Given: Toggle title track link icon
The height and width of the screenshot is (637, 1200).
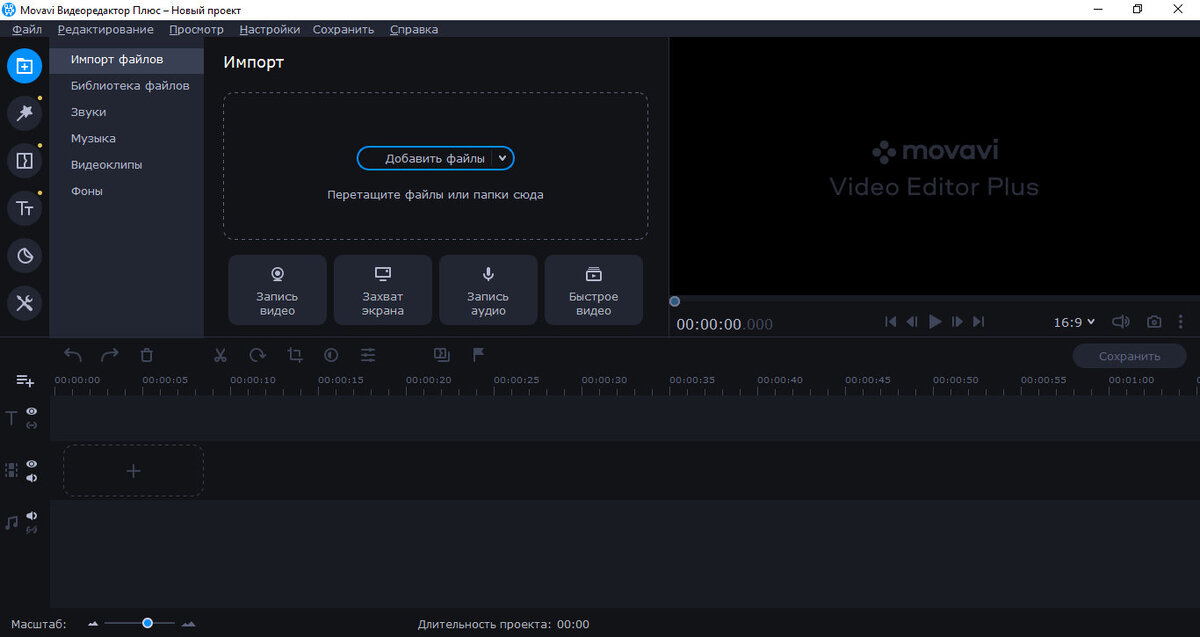Looking at the screenshot, I should (32, 425).
